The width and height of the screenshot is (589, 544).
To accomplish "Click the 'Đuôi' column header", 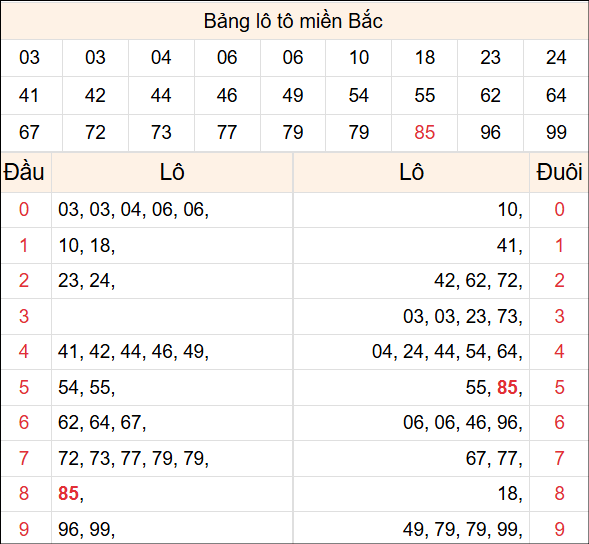I will (x=559, y=172).
